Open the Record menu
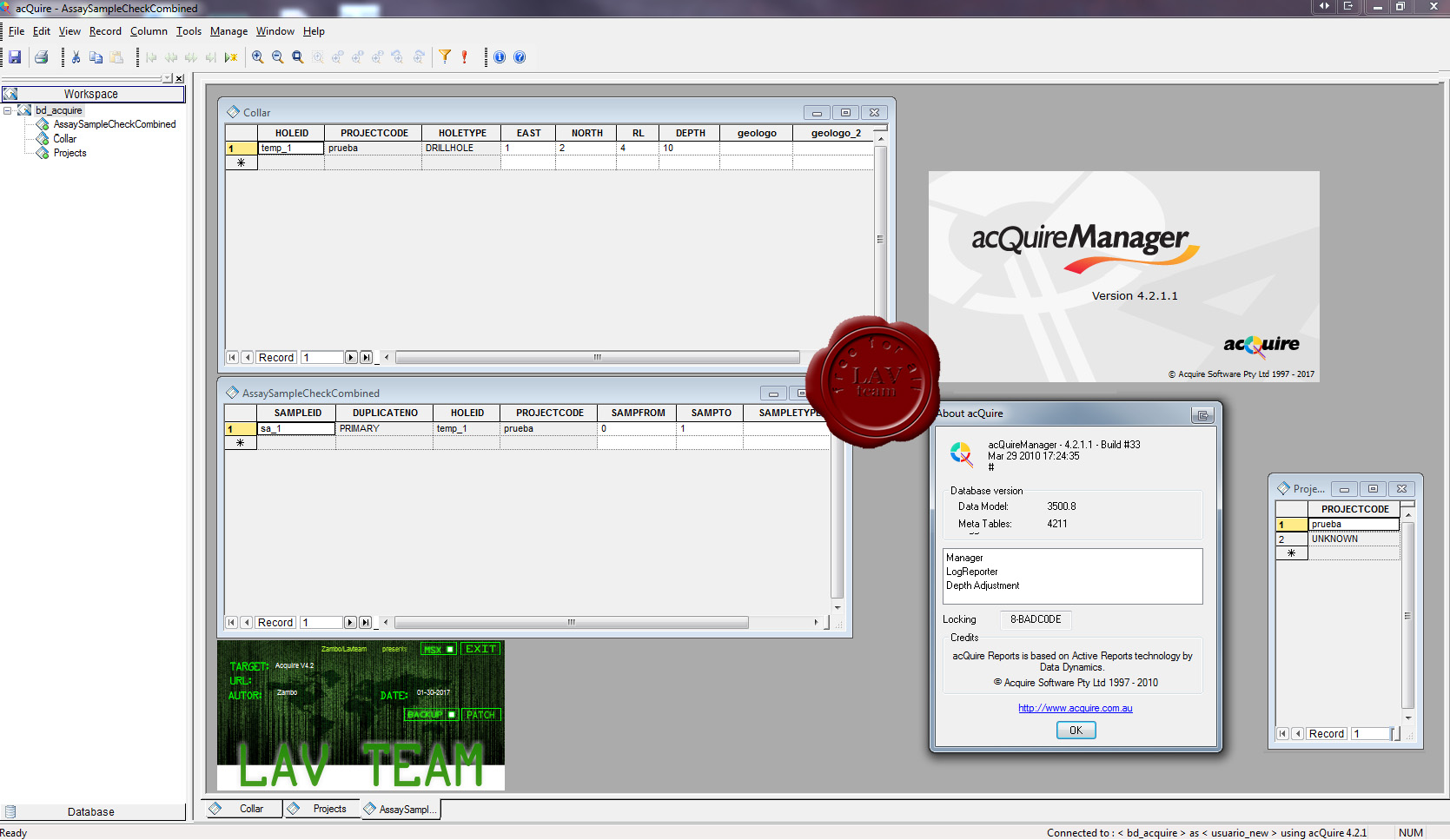 coord(105,31)
